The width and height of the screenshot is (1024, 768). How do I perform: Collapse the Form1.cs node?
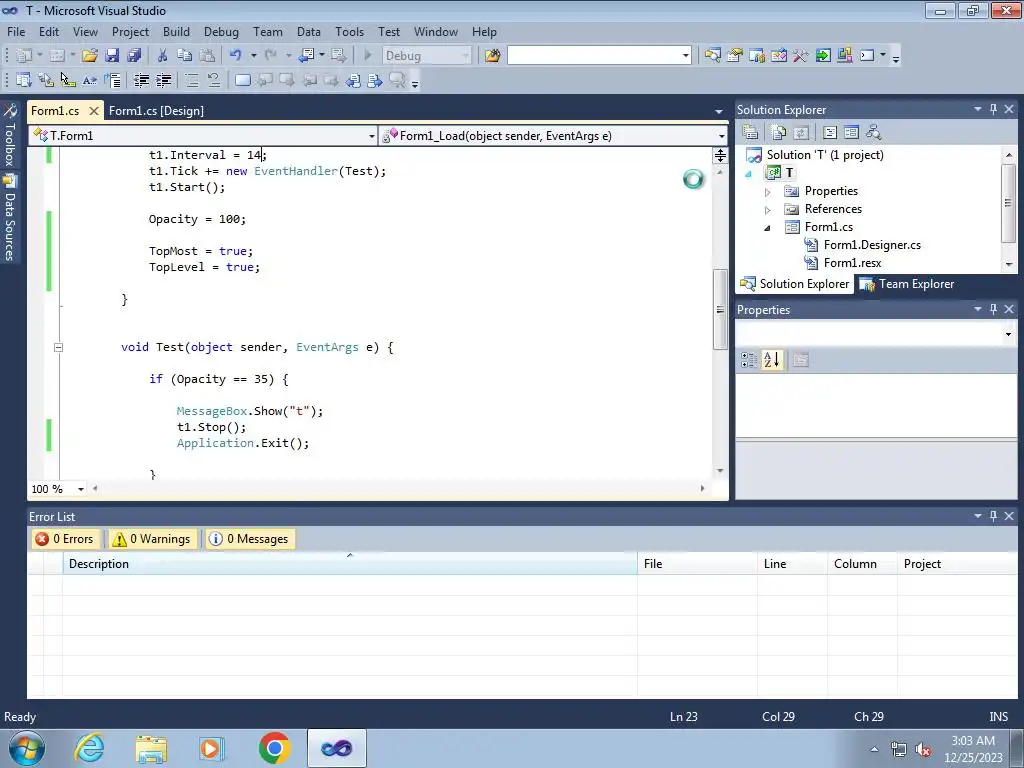coord(768,228)
